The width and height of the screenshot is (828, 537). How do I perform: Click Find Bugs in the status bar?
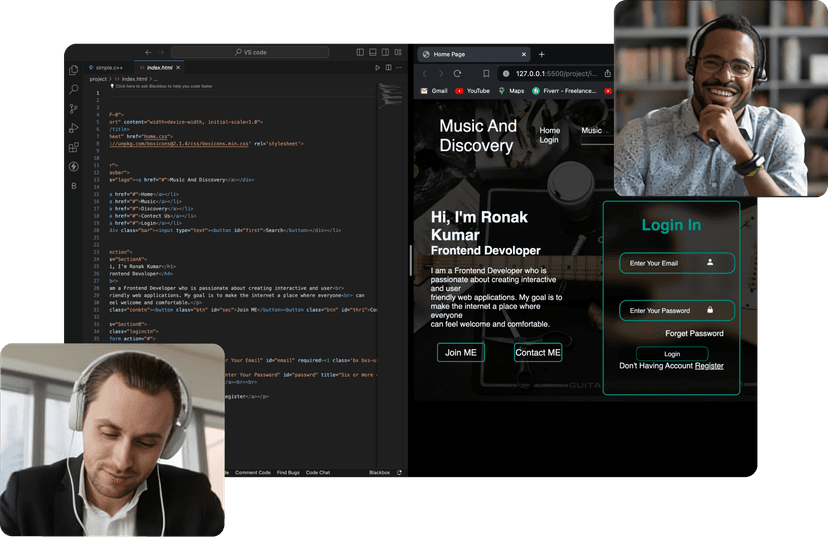288,473
